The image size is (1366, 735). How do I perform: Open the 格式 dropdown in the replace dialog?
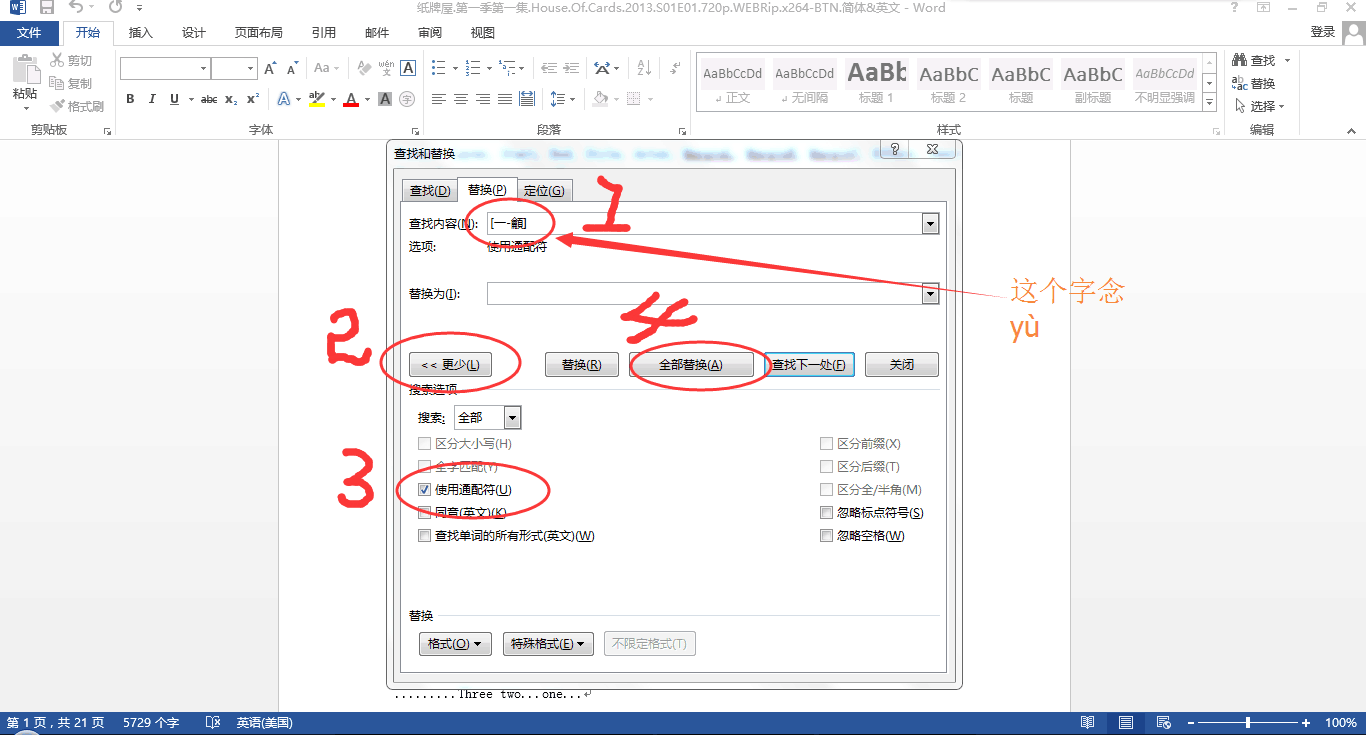[455, 643]
